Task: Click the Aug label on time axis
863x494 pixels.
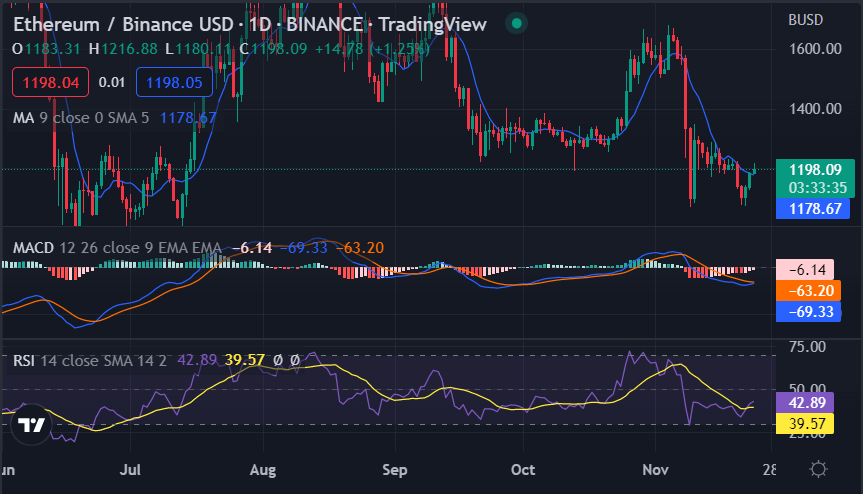Action: [263, 470]
